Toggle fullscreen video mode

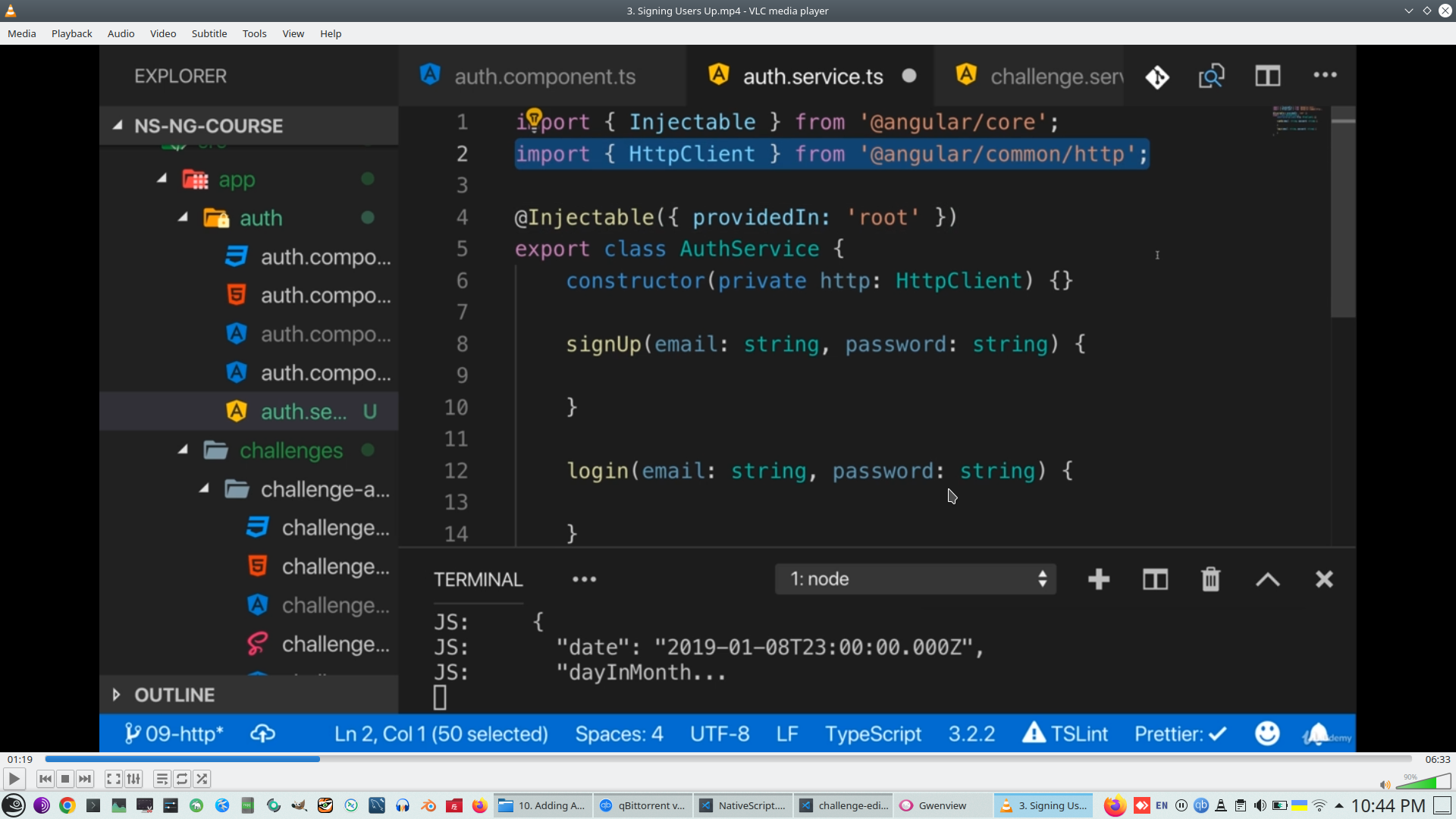click(x=113, y=779)
